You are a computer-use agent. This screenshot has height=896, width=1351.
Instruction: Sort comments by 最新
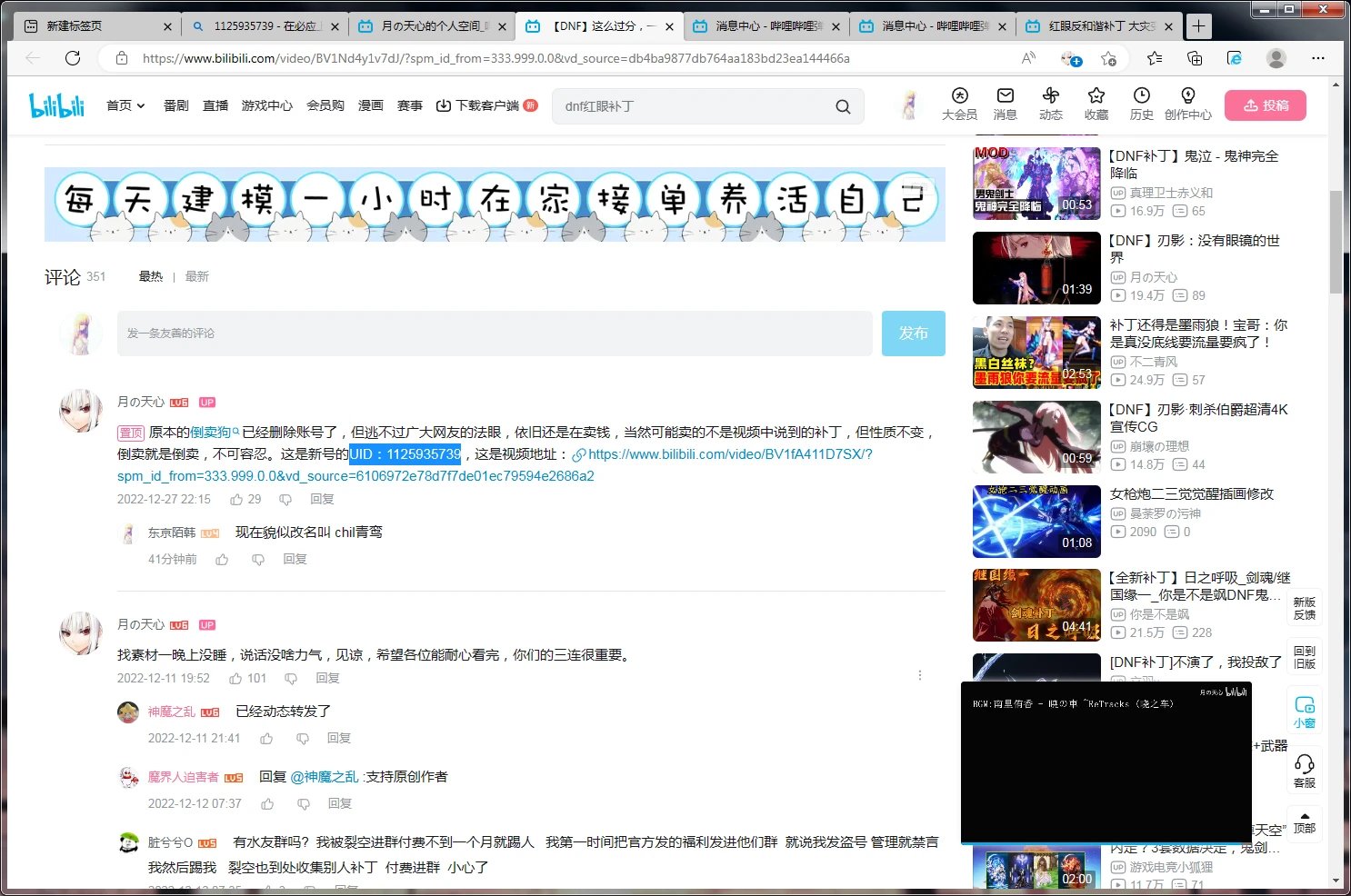[197, 276]
